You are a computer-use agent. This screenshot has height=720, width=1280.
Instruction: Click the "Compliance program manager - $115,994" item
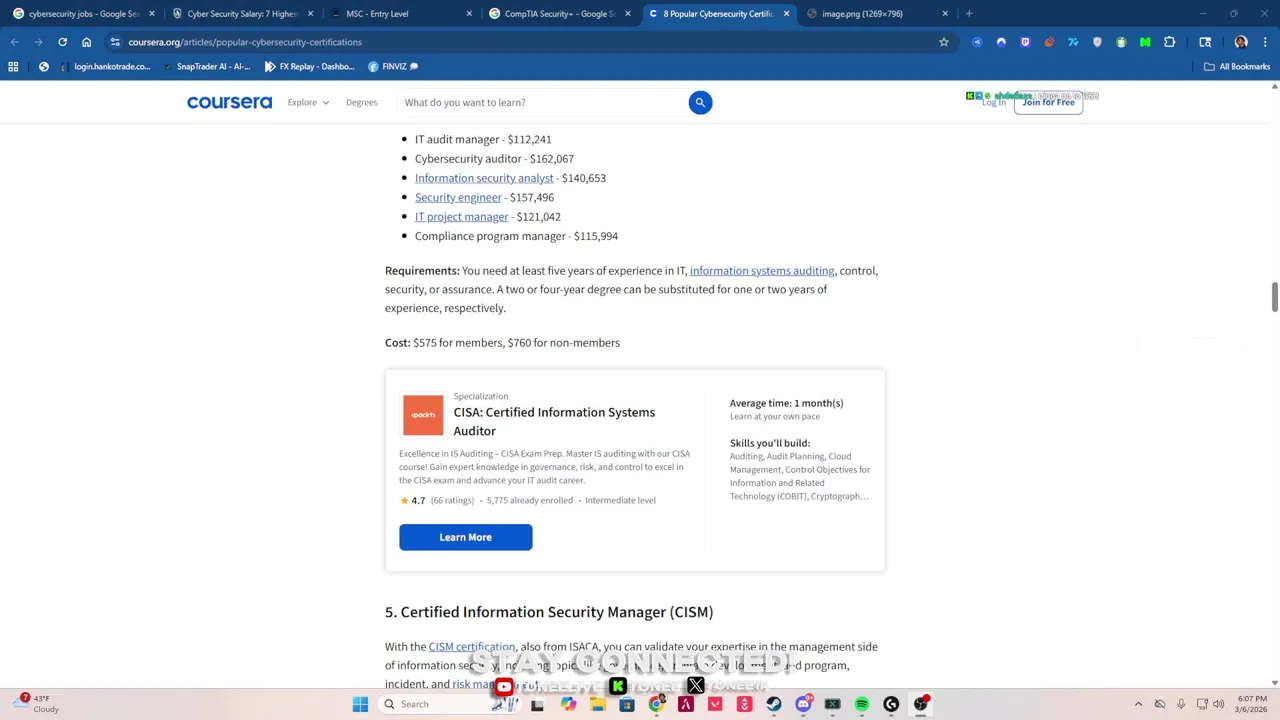516,236
